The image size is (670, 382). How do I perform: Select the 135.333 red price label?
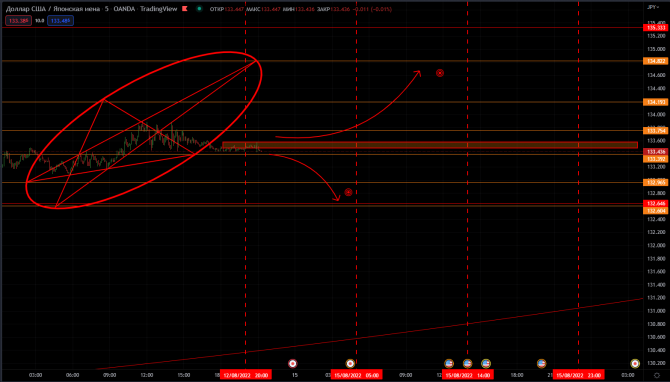point(656,28)
